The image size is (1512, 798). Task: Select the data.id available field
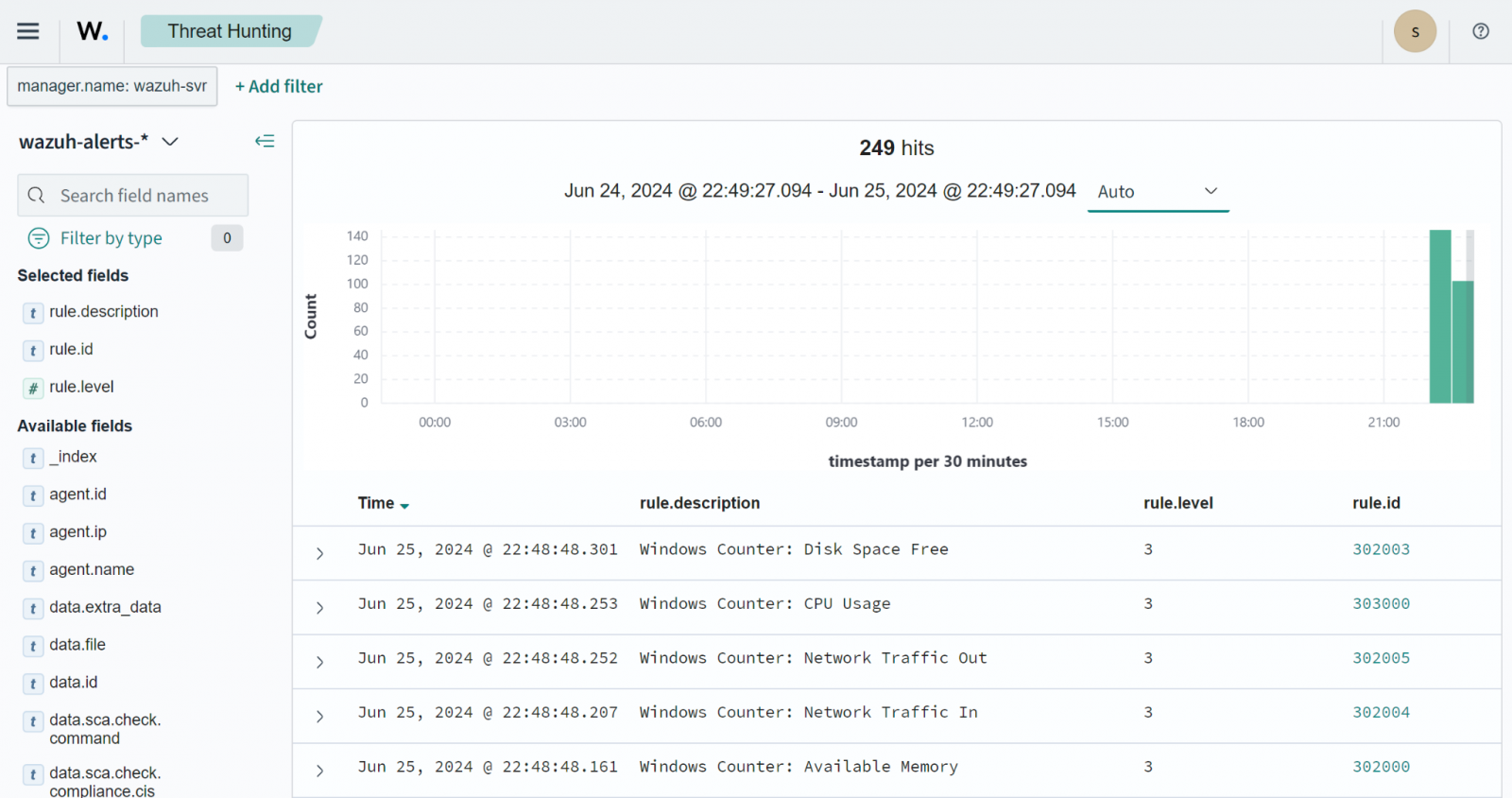point(74,683)
